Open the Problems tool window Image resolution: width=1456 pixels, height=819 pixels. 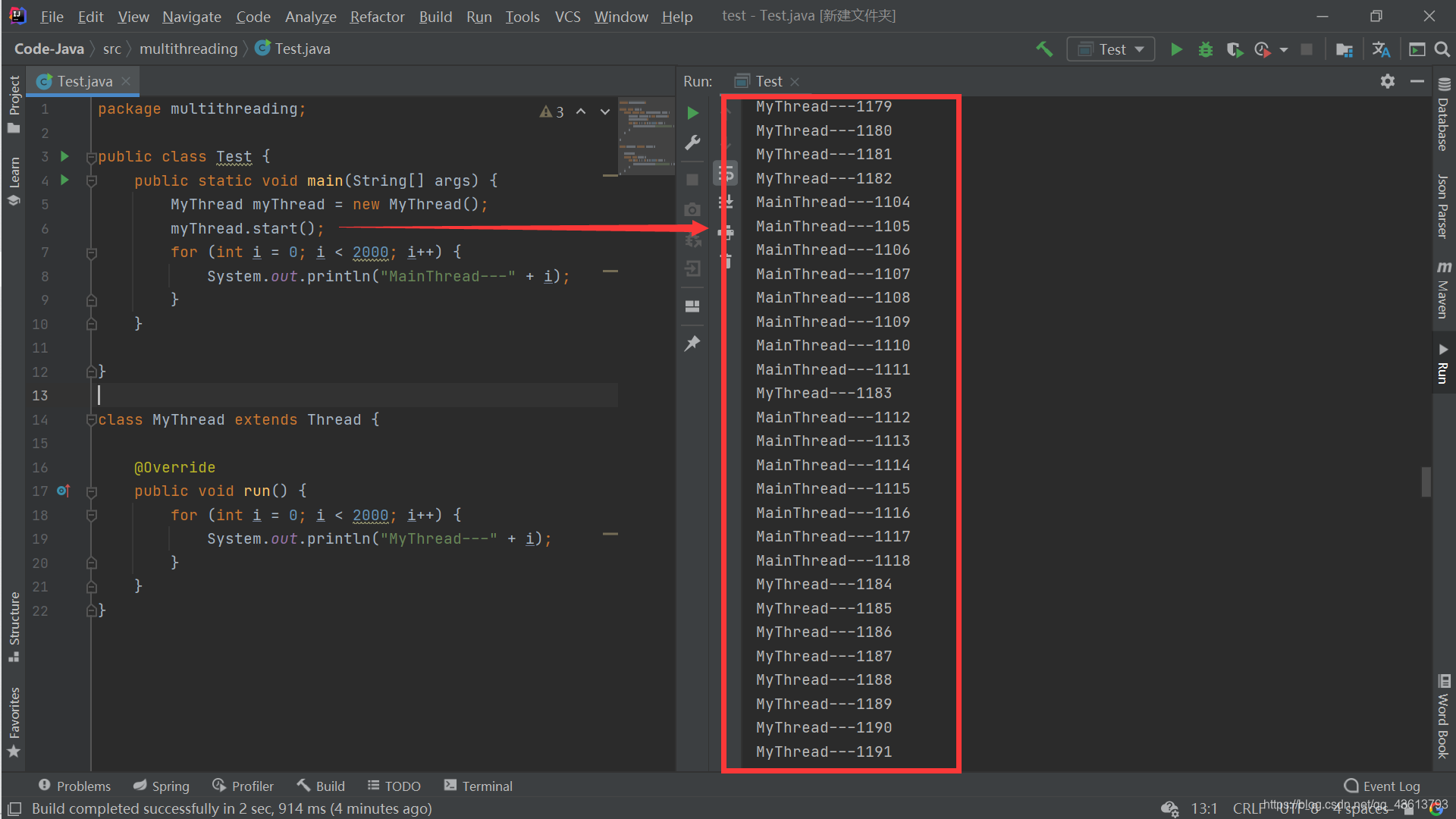[x=74, y=786]
